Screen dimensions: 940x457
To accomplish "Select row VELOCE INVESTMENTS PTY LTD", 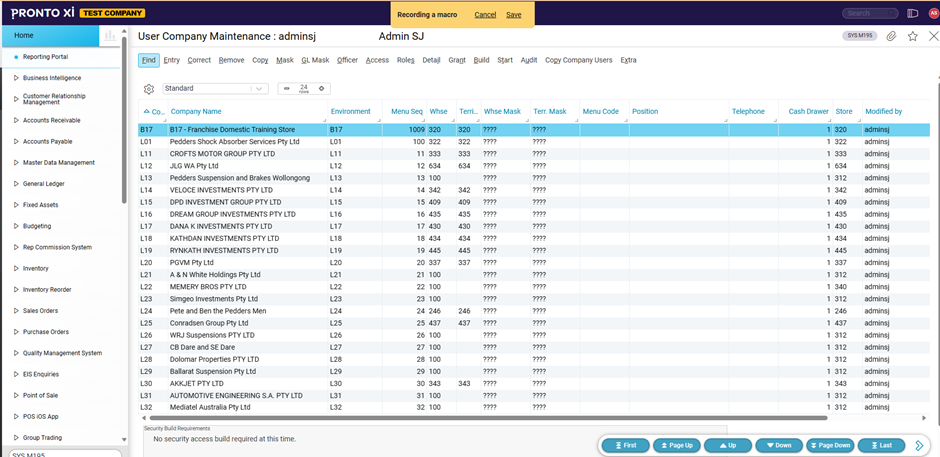I will 534,190.
